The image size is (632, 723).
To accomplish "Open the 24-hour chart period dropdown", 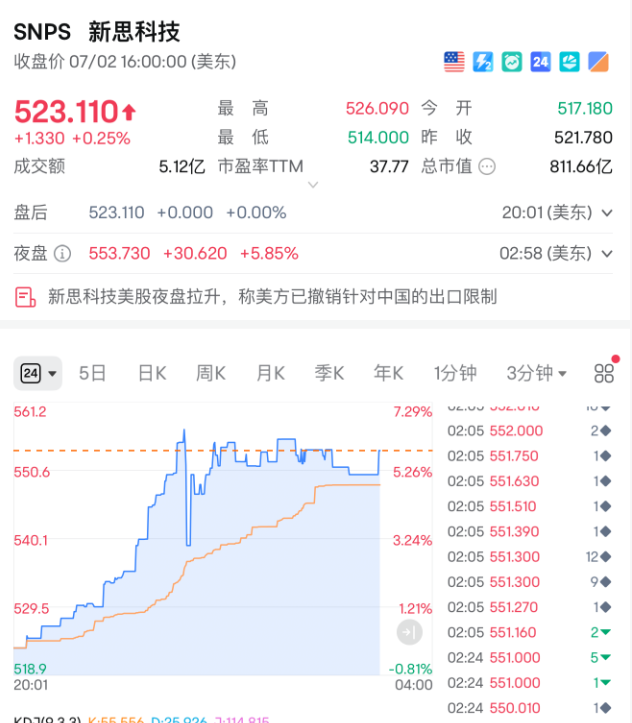I will coord(38,373).
